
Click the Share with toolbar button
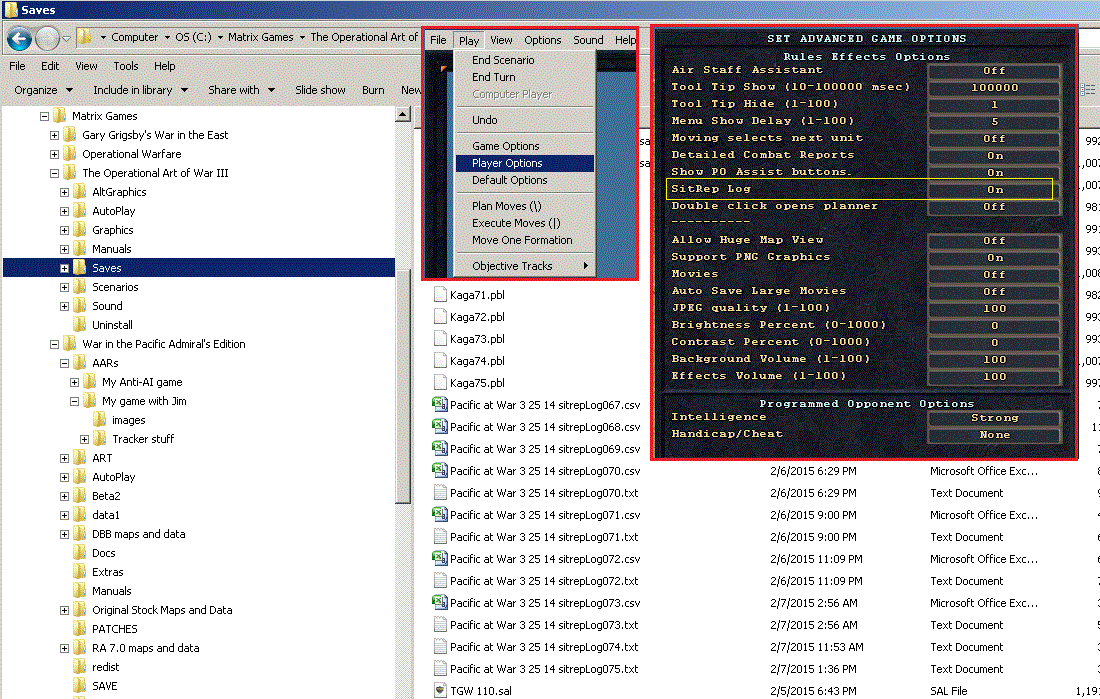(241, 90)
